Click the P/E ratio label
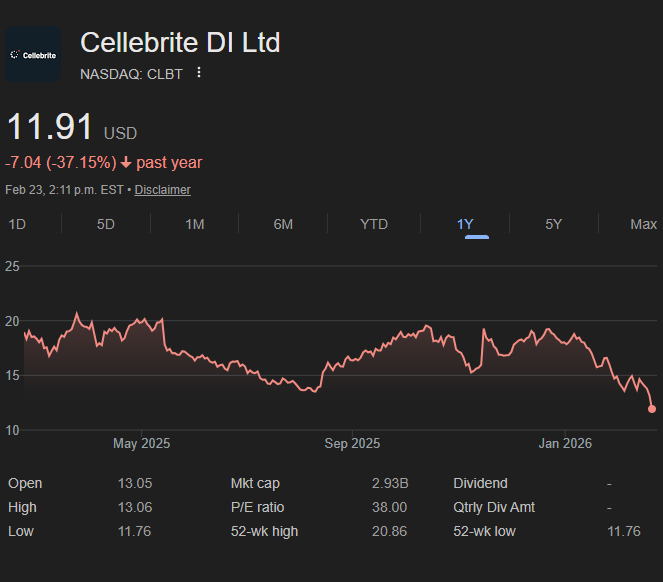This screenshot has height=582, width=663. pos(258,508)
